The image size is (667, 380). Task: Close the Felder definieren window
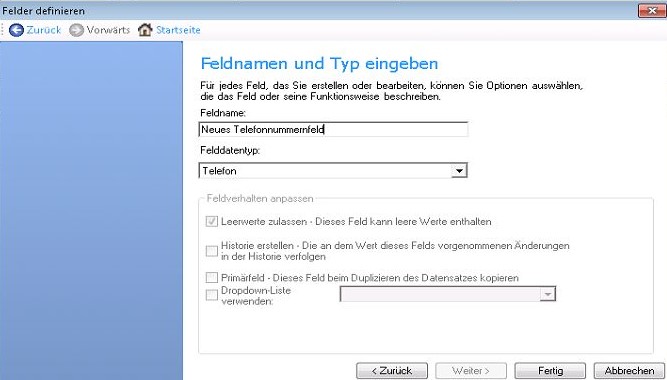point(652,11)
